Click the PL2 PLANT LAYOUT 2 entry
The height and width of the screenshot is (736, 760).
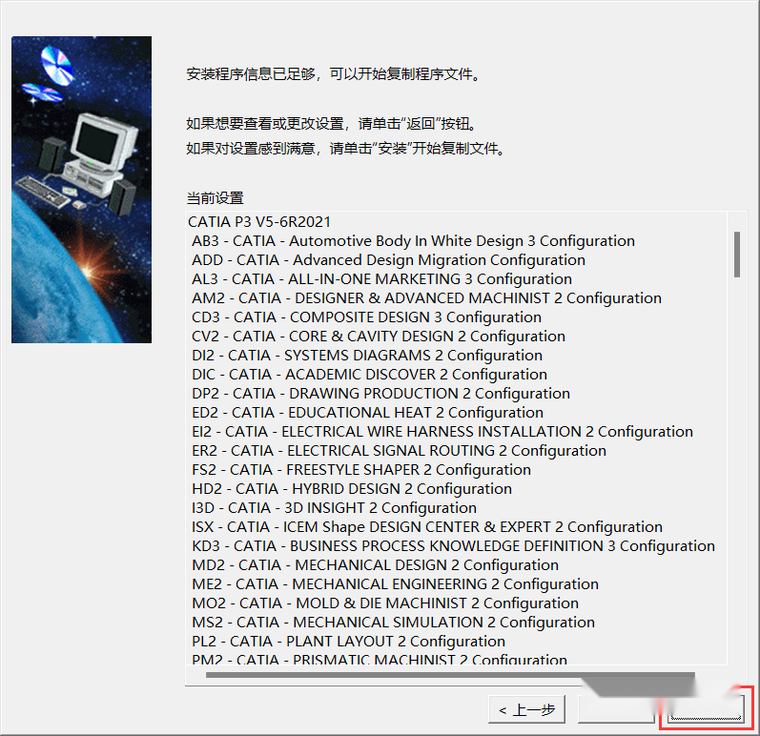click(x=348, y=640)
